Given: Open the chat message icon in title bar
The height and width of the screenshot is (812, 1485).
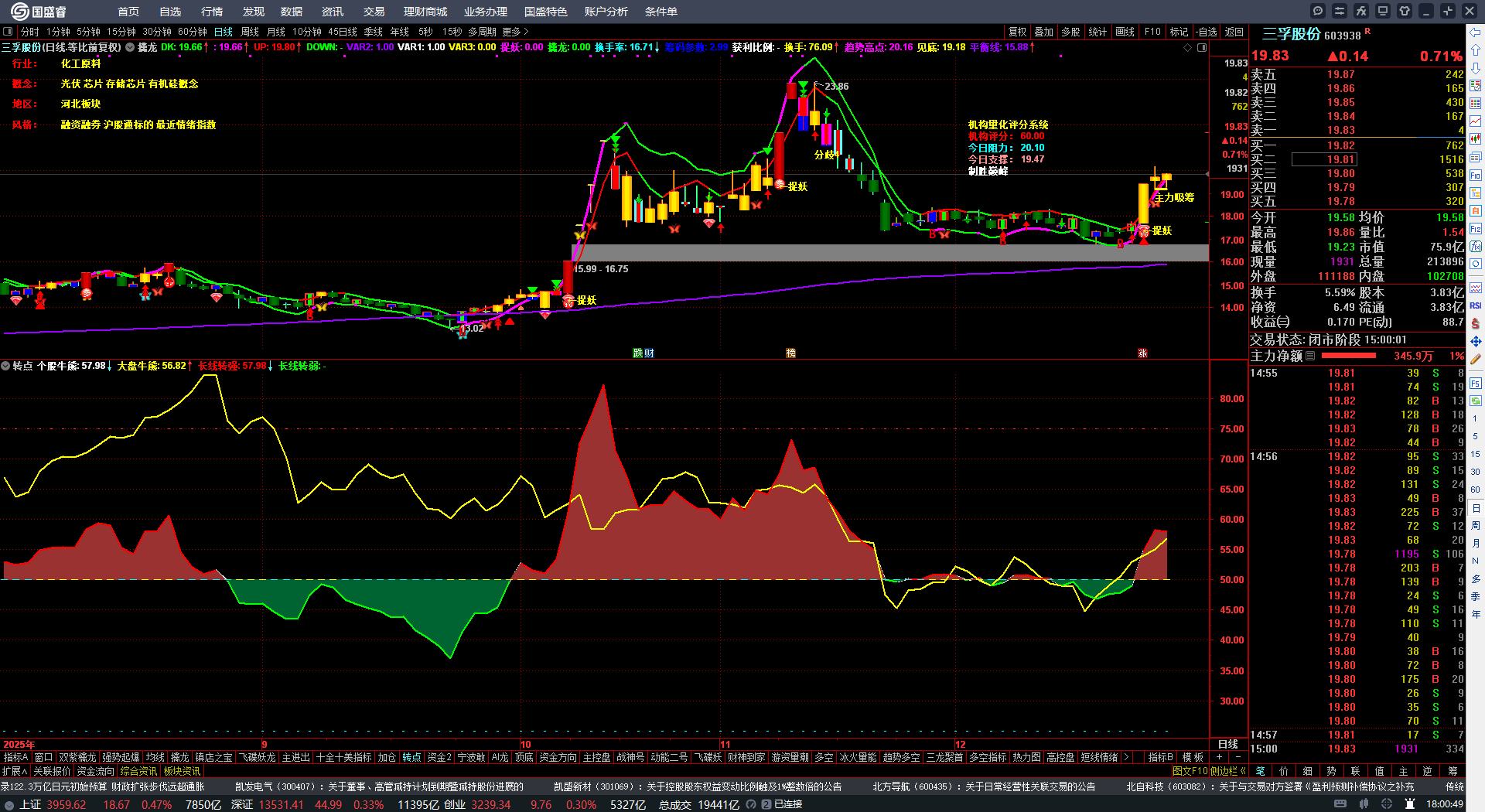Looking at the screenshot, I should 1318,11.
